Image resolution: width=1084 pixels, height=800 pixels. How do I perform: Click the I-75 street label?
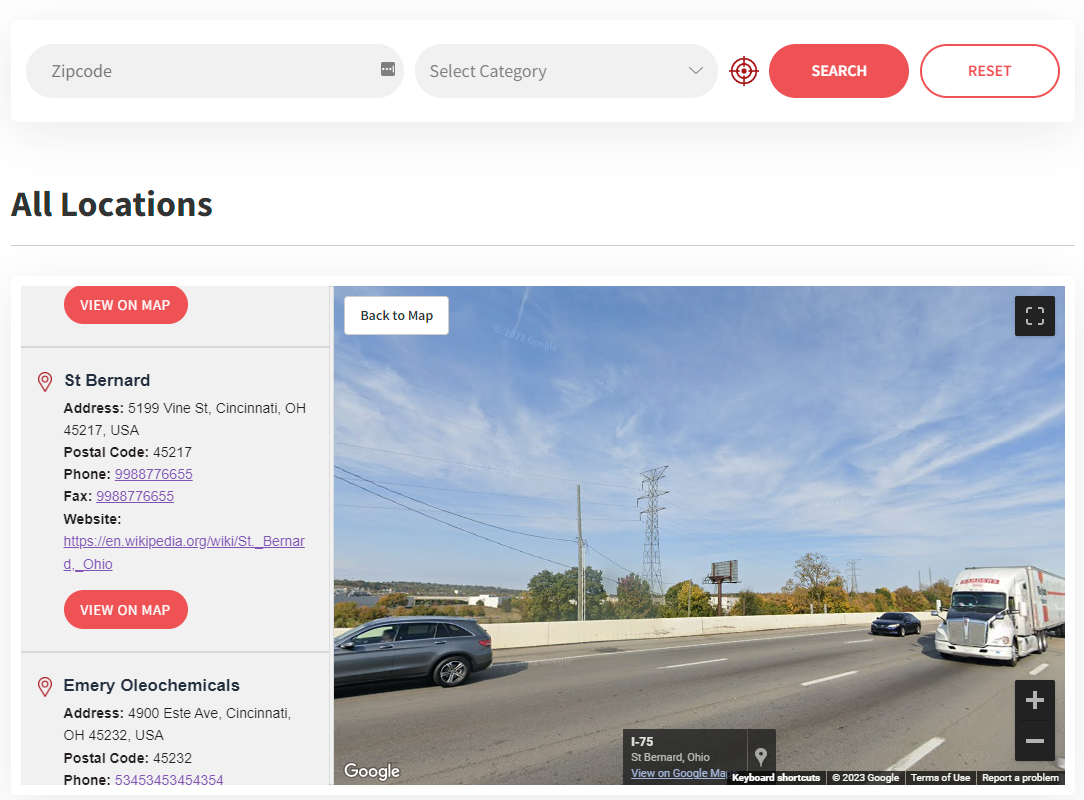tap(642, 741)
